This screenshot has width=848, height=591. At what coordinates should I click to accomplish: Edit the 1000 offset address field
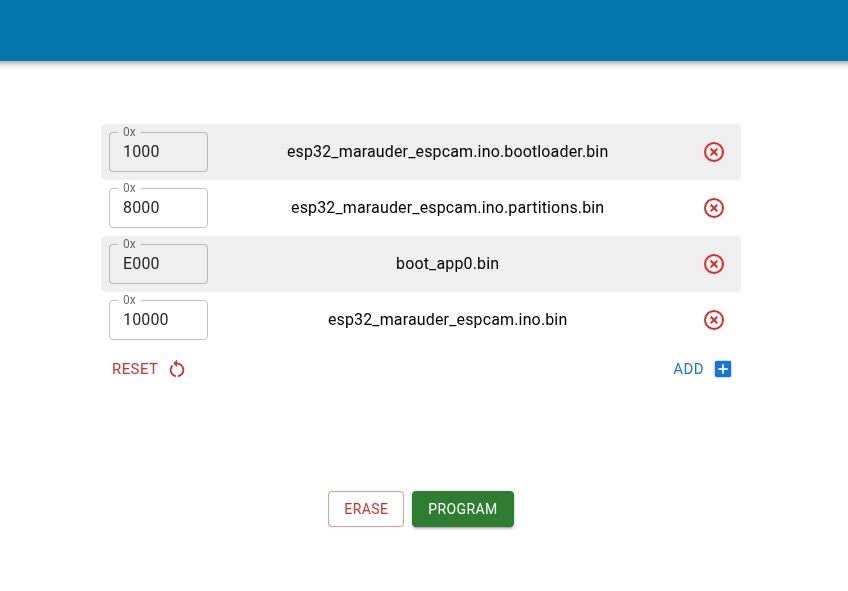158,152
